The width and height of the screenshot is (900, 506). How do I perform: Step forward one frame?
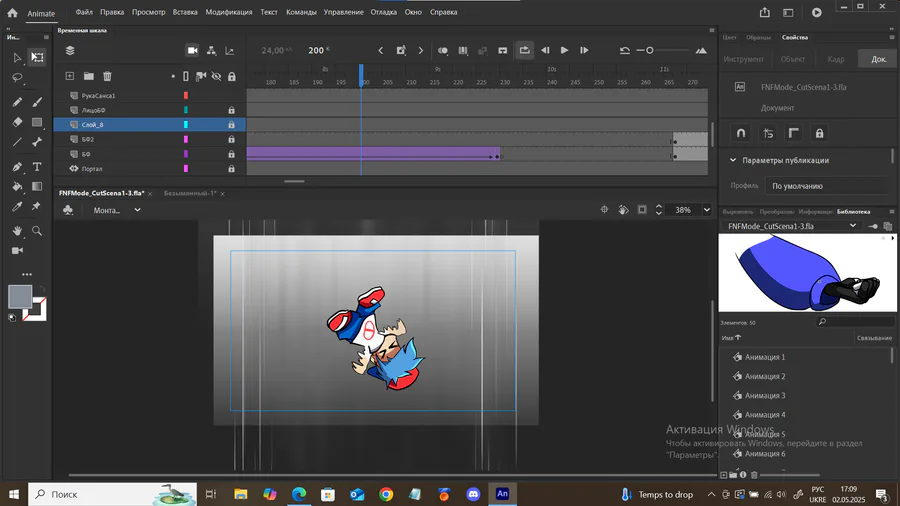click(x=584, y=50)
